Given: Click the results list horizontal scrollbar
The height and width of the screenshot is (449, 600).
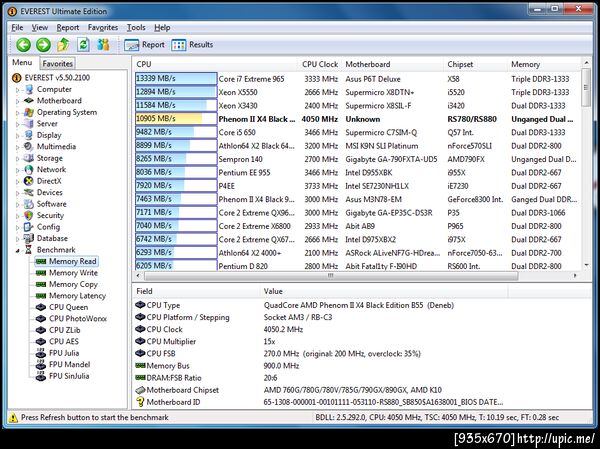Looking at the screenshot, I should click(331, 276).
